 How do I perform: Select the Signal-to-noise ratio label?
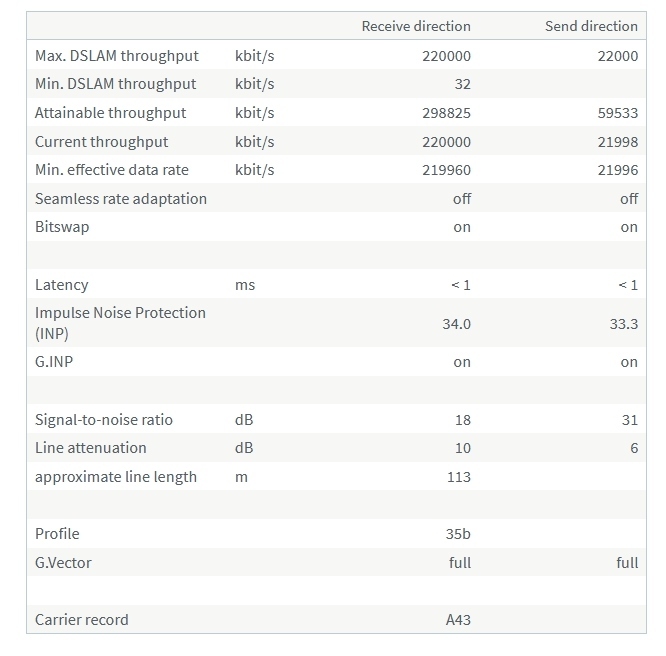click(x=104, y=420)
